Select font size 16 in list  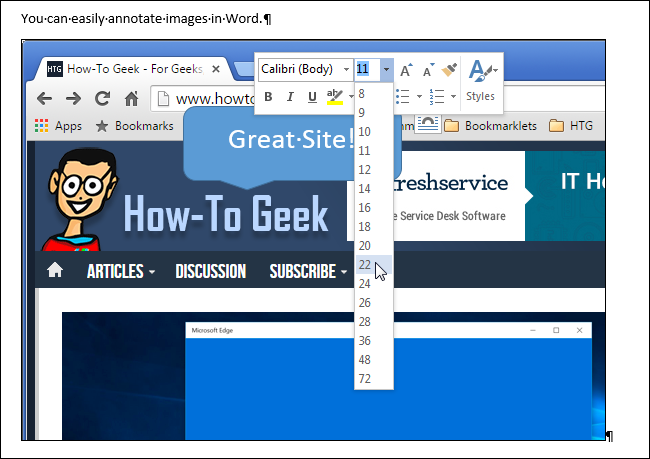pyautogui.click(x=374, y=208)
